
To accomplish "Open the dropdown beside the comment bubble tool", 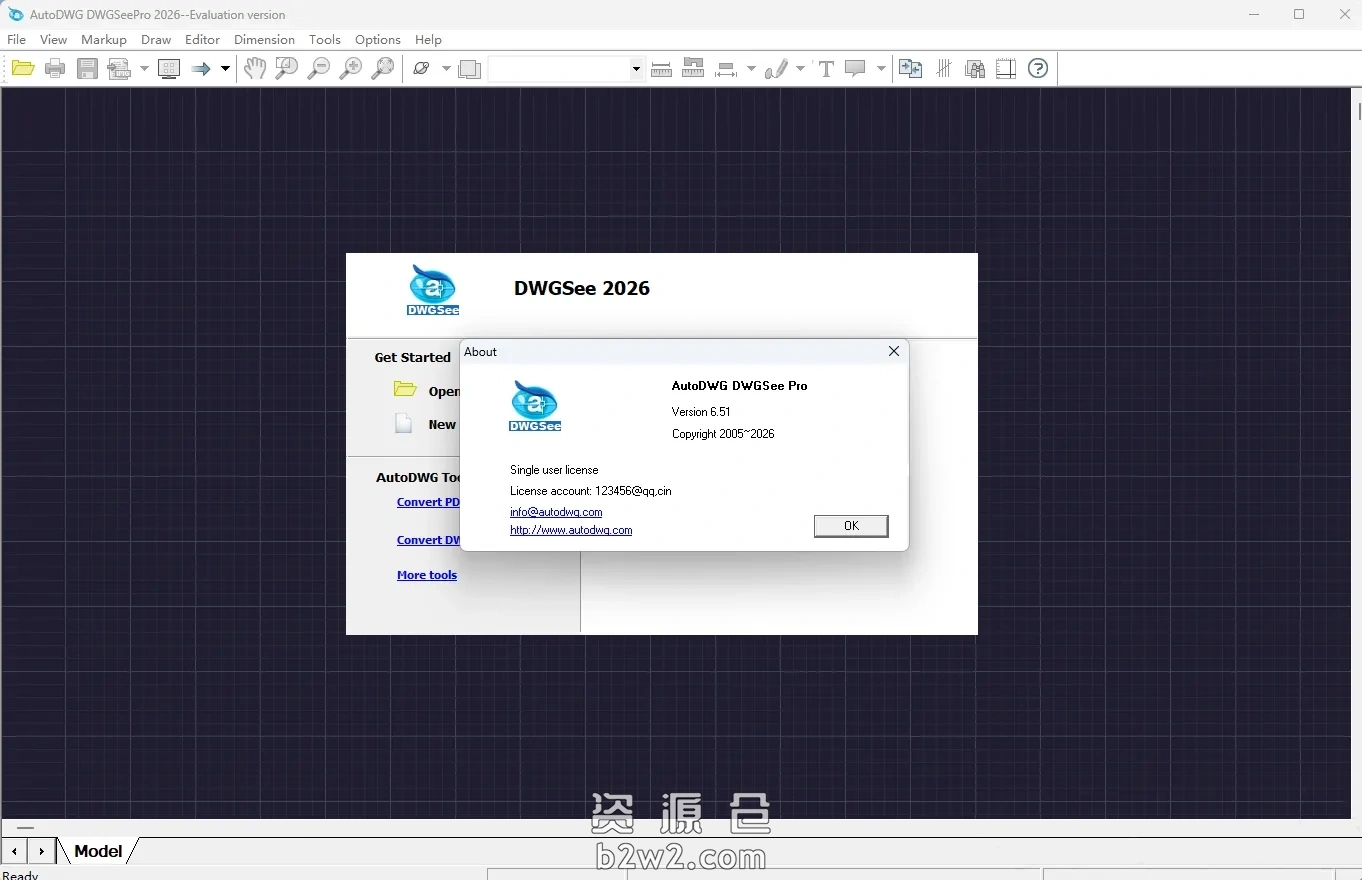I will 881,69.
